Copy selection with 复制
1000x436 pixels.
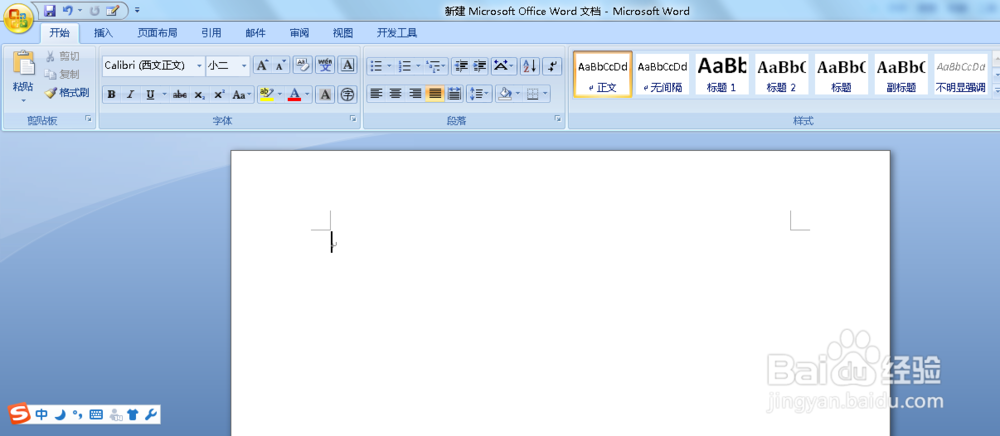(x=62, y=75)
